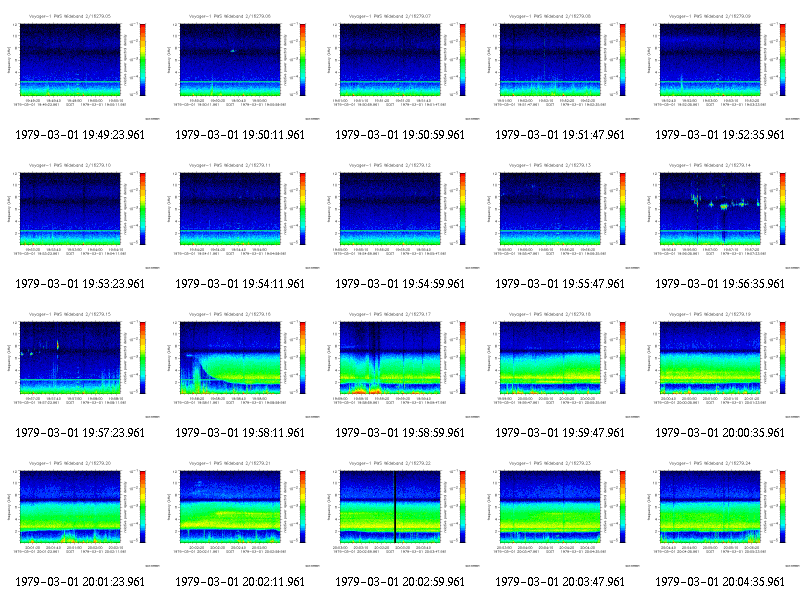This screenshot has height=596, width=800.
Task: Click caption text 1979-03-01 19:54:11.961
Action: click(x=240, y=284)
